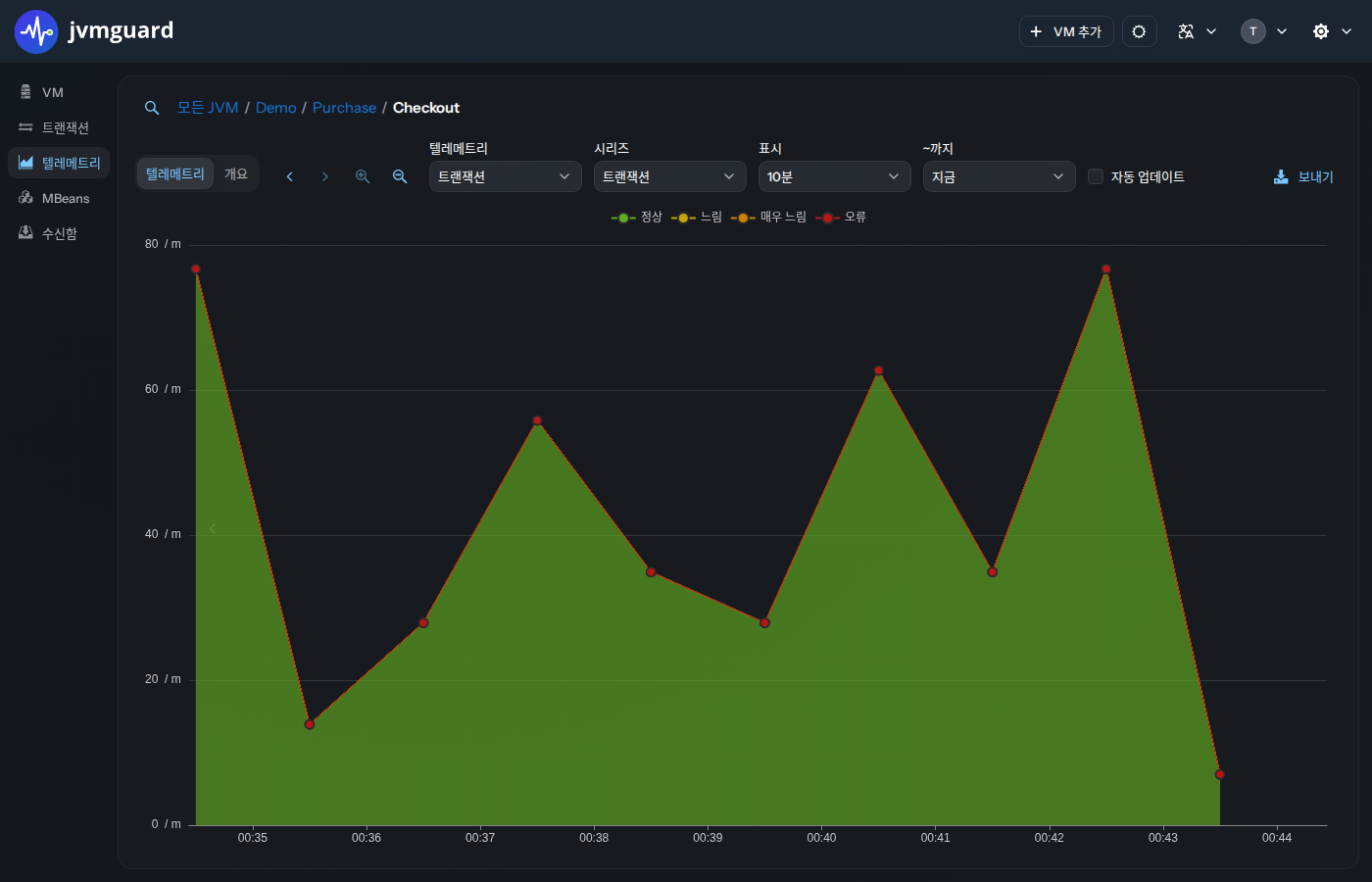Click the breadcrumb search magnifier icon

[x=152, y=108]
